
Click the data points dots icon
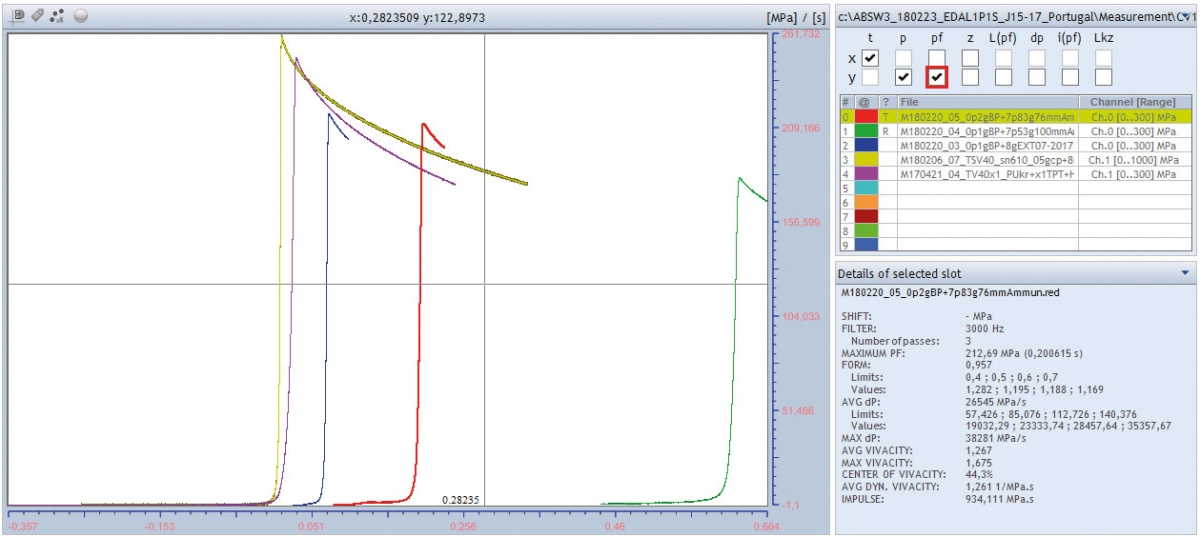(57, 16)
